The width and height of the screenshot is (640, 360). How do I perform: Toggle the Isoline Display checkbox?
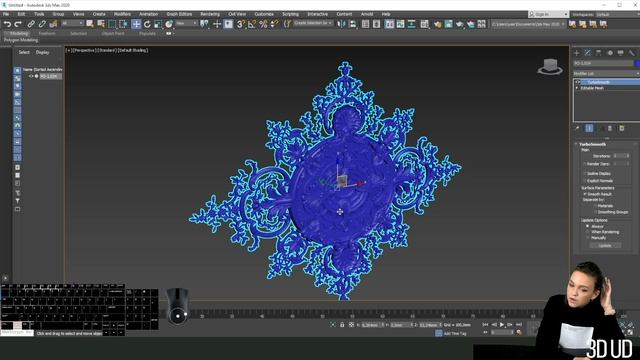point(584,173)
